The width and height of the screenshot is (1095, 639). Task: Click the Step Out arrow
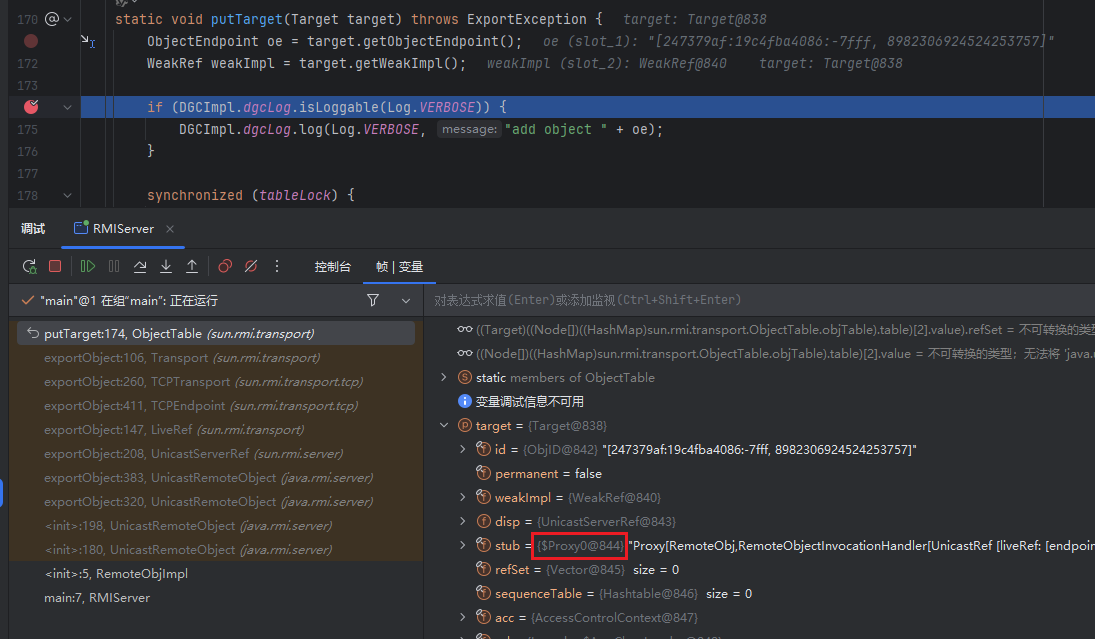click(192, 266)
